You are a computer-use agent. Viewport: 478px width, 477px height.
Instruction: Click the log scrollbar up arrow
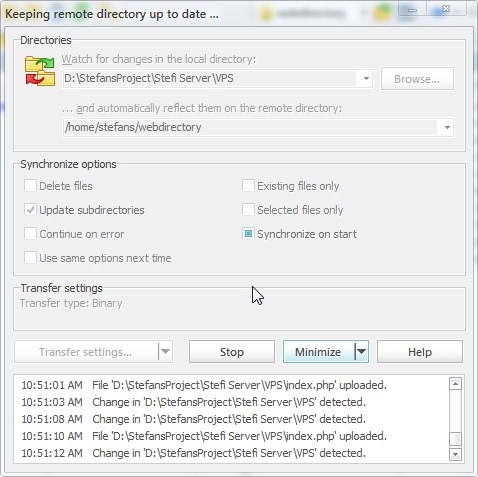click(455, 384)
